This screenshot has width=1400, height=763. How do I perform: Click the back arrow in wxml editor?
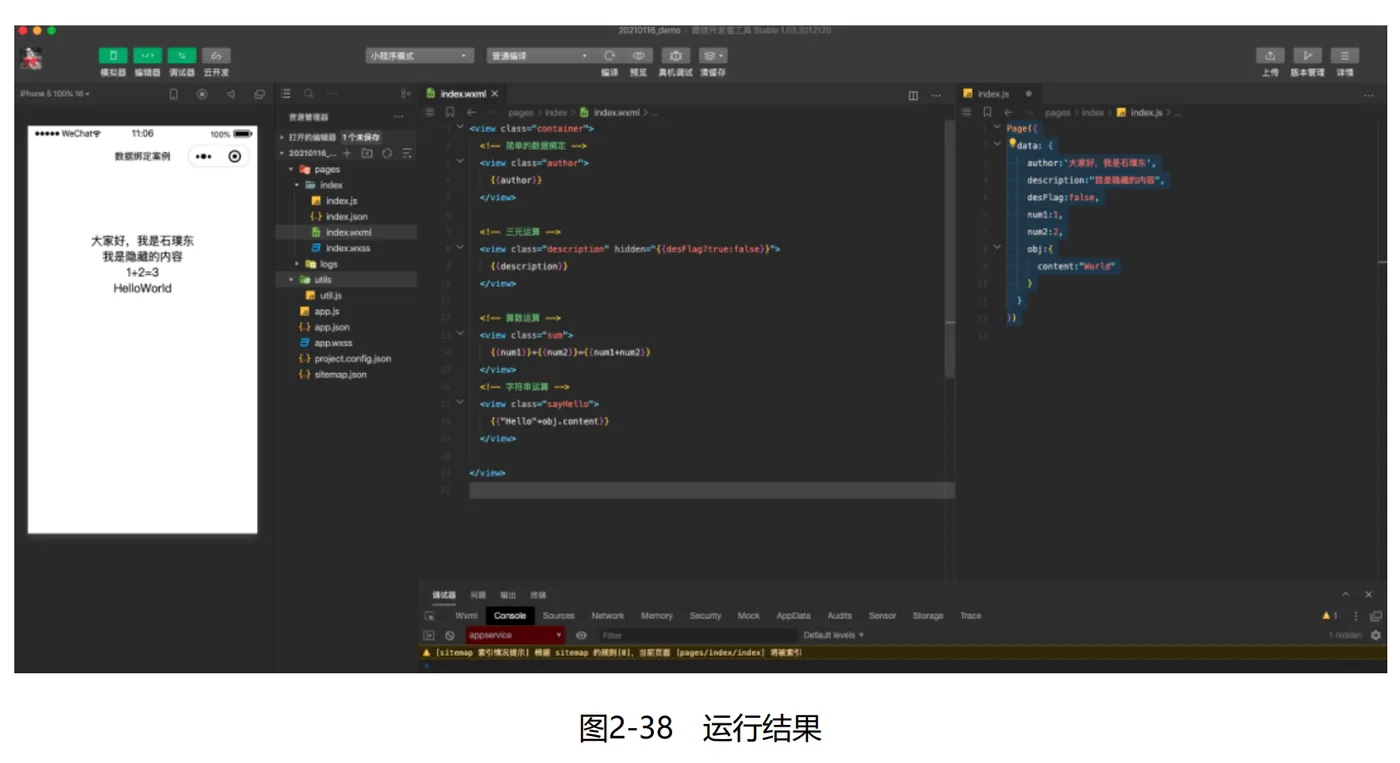click(471, 113)
